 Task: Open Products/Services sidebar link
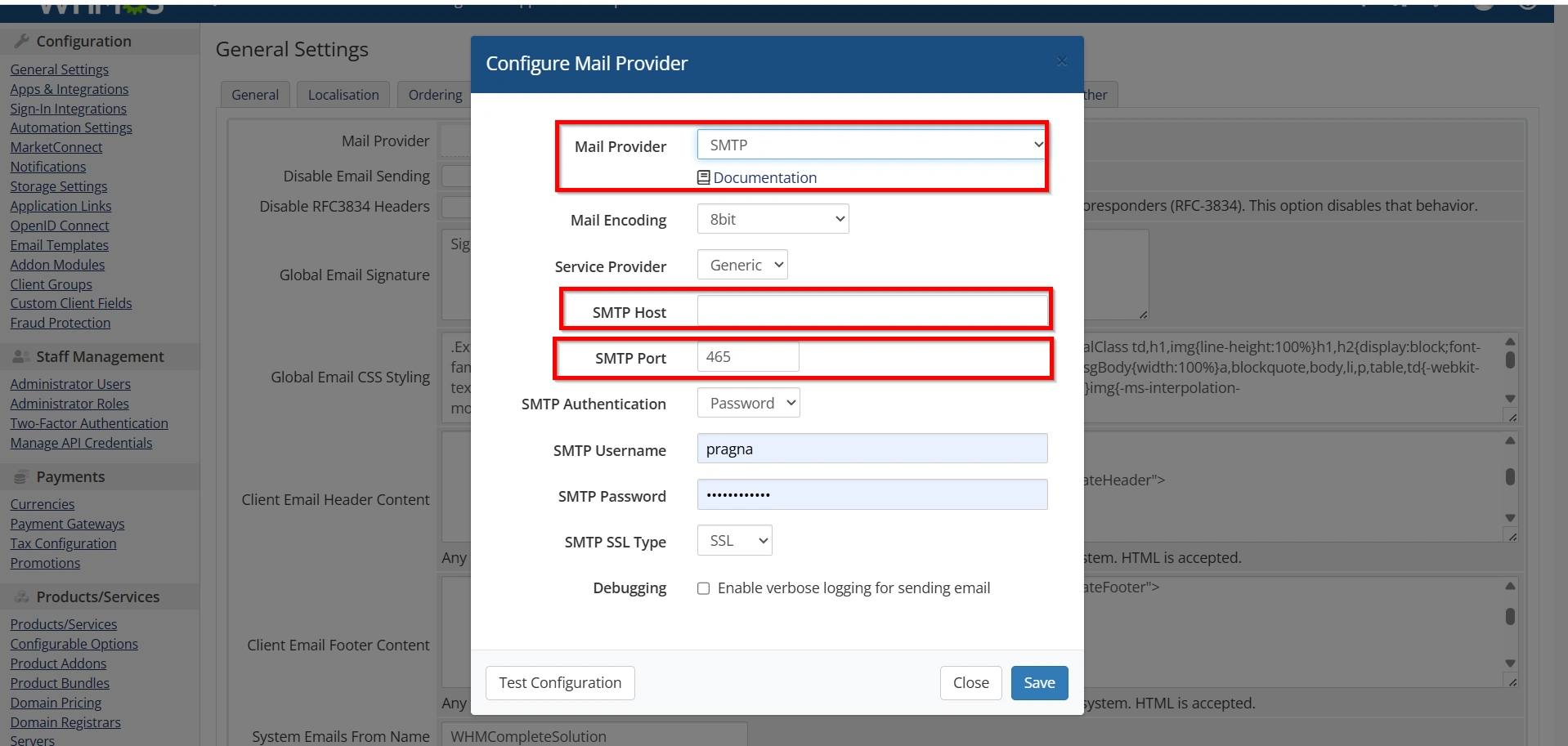tap(63, 624)
